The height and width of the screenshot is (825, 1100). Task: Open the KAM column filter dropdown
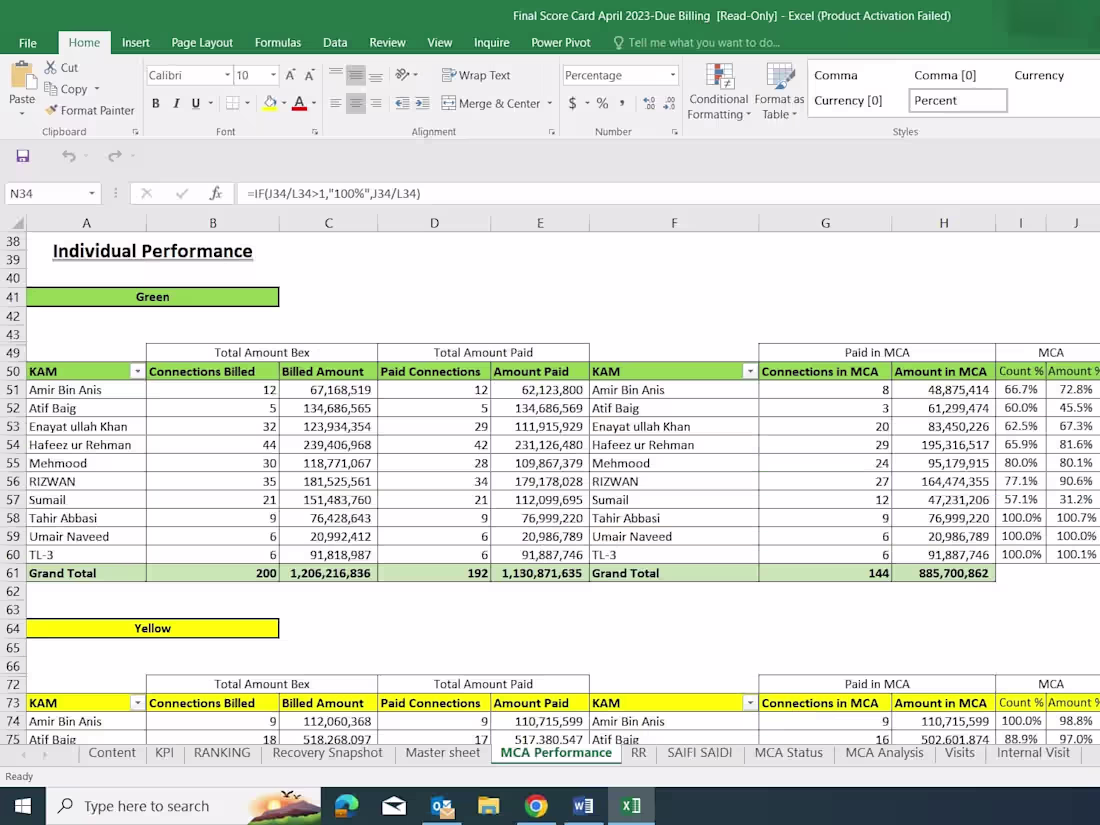click(139, 371)
